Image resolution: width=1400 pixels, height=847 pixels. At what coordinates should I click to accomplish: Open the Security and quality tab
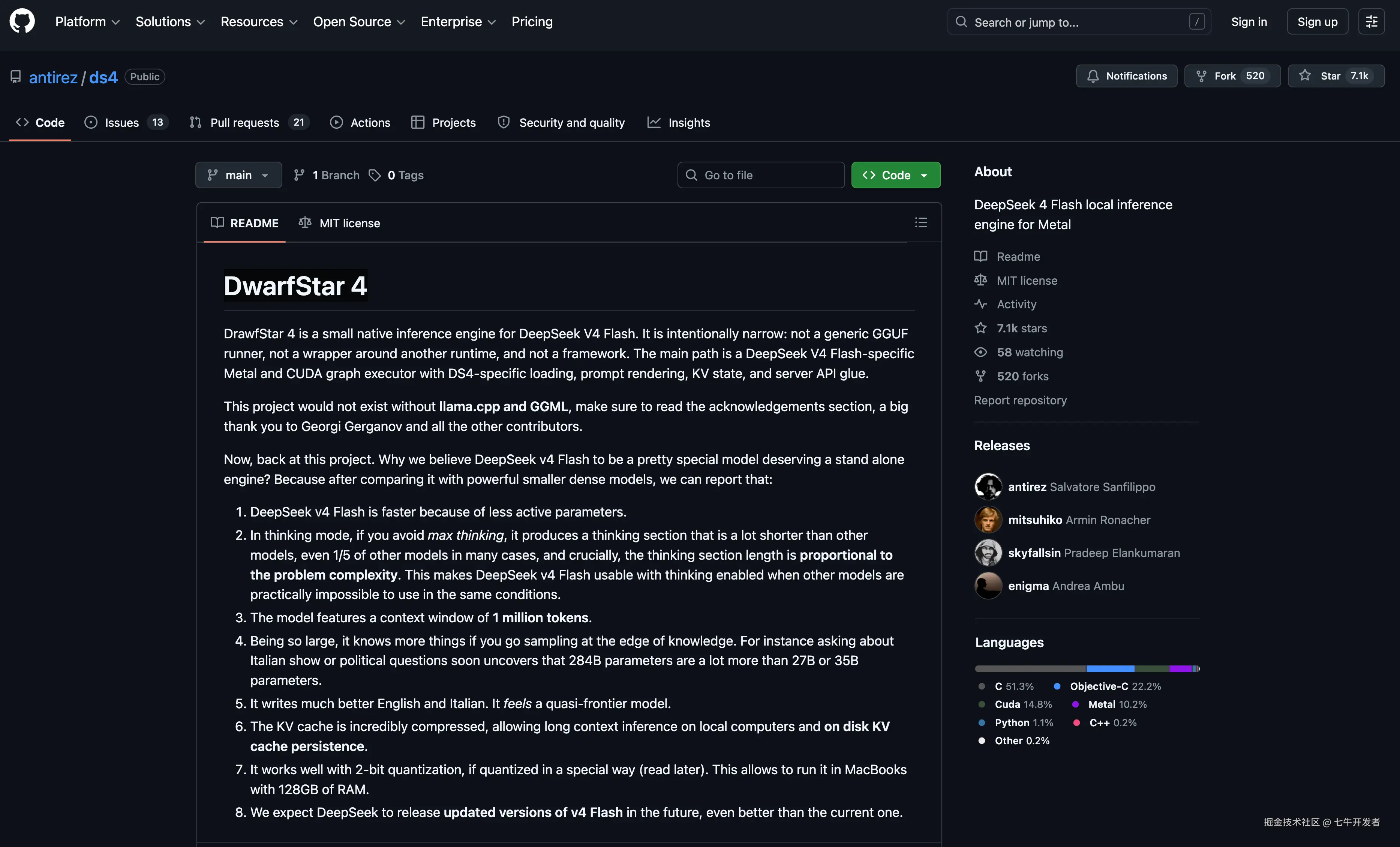coord(561,122)
